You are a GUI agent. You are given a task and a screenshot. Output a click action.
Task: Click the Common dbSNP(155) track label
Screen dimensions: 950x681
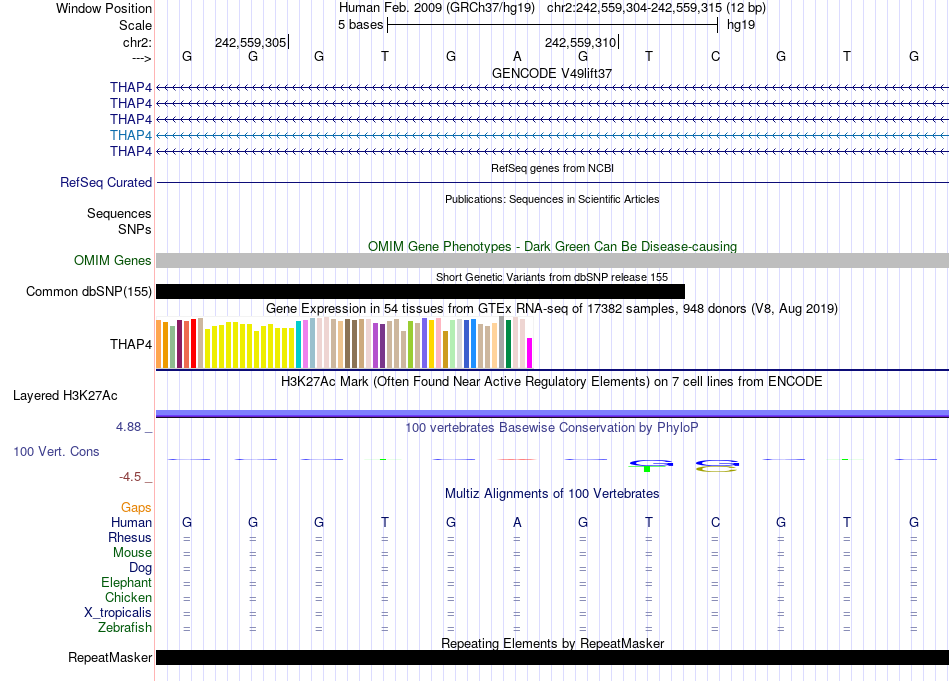(89, 291)
